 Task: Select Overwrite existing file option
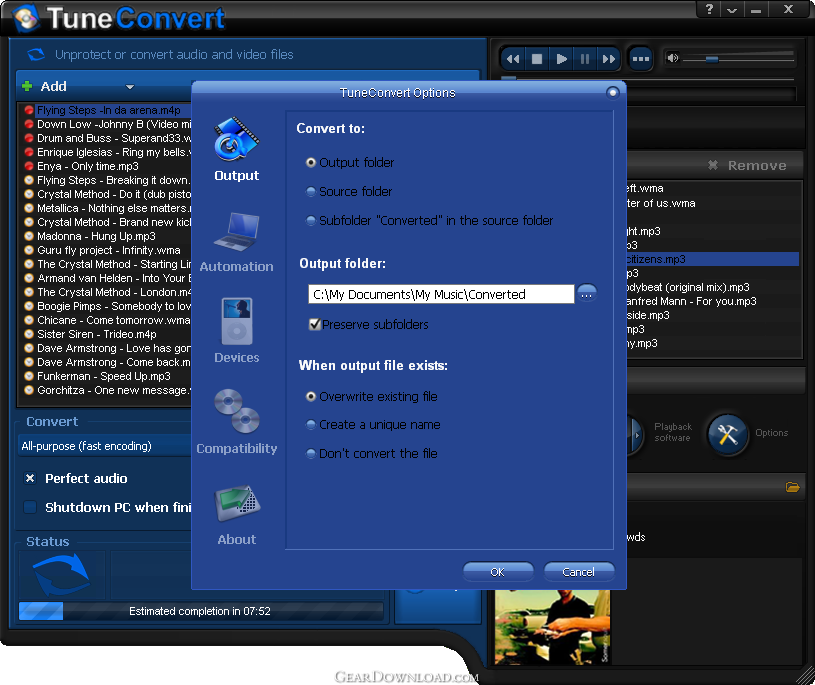pyautogui.click(x=372, y=397)
